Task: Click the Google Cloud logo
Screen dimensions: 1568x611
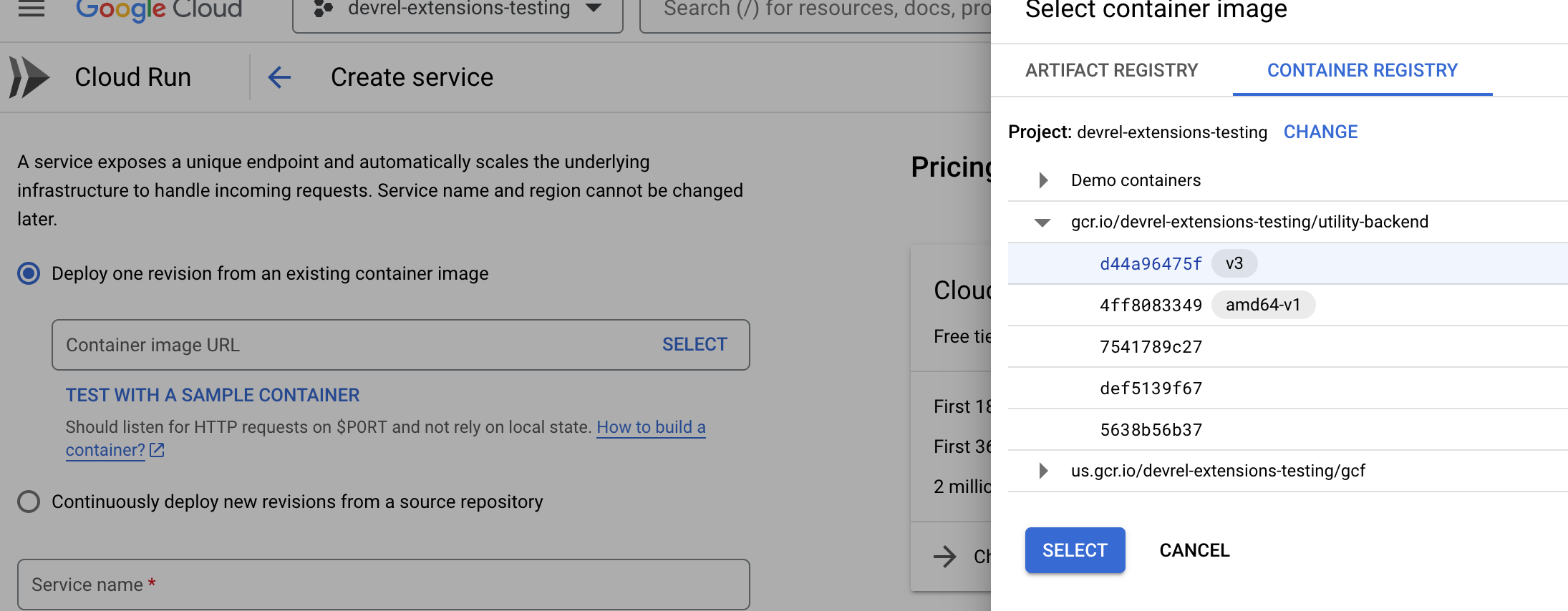Action: pos(159,9)
